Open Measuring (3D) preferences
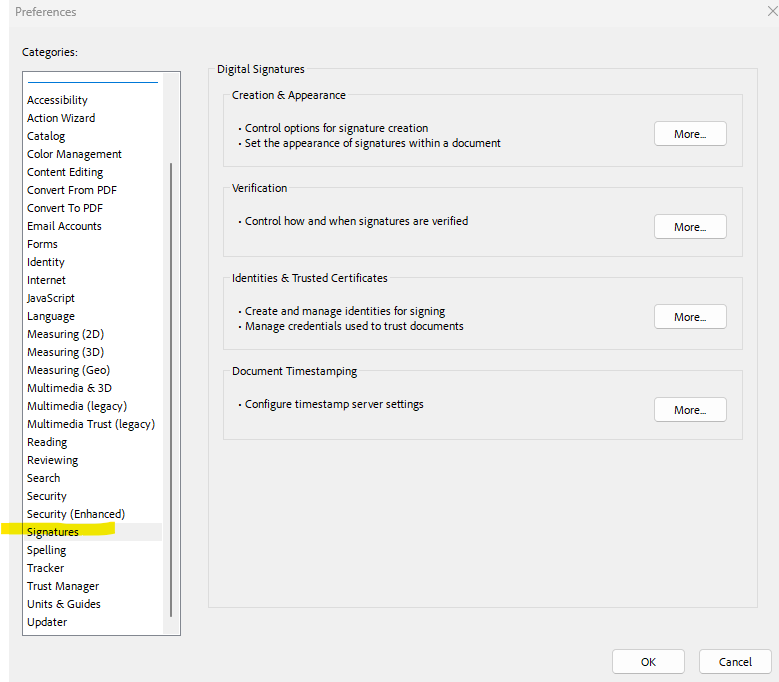Screen dimensions: 779x682 point(65,352)
